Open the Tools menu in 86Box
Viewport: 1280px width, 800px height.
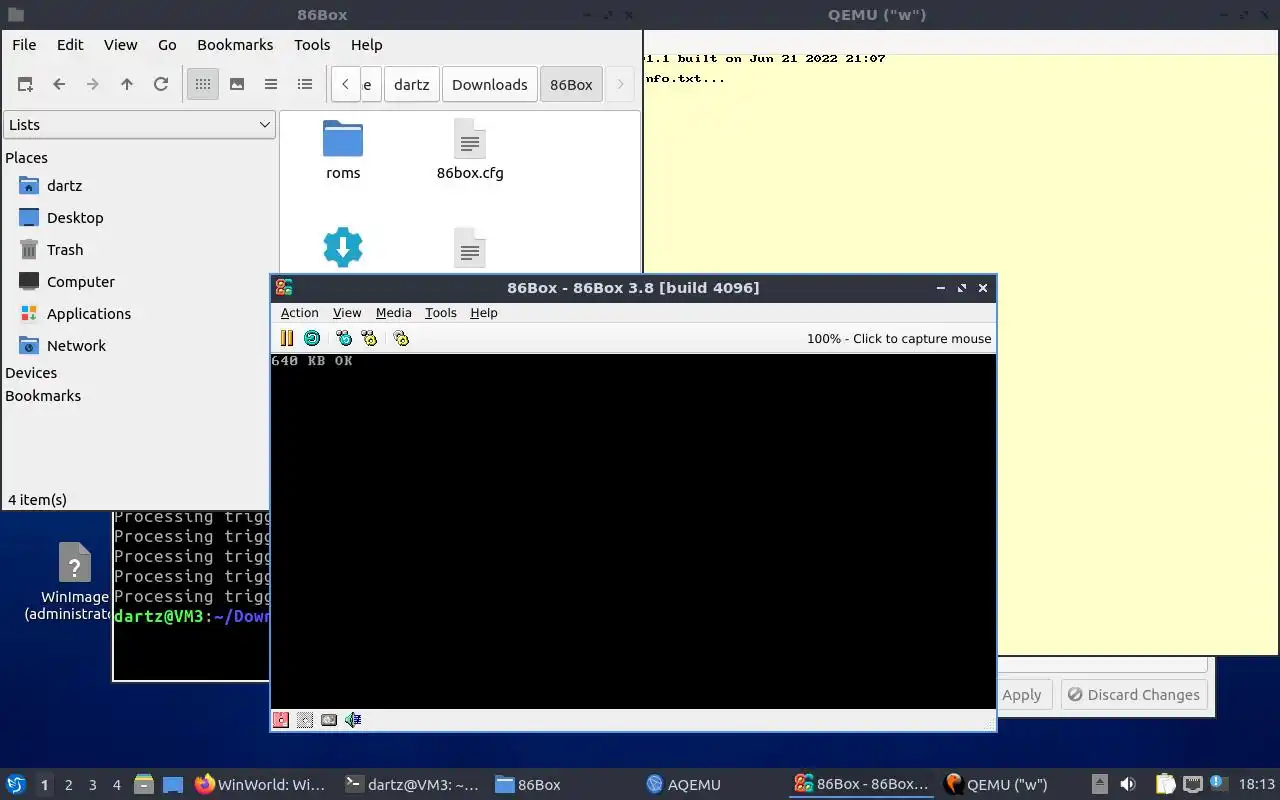(x=440, y=313)
